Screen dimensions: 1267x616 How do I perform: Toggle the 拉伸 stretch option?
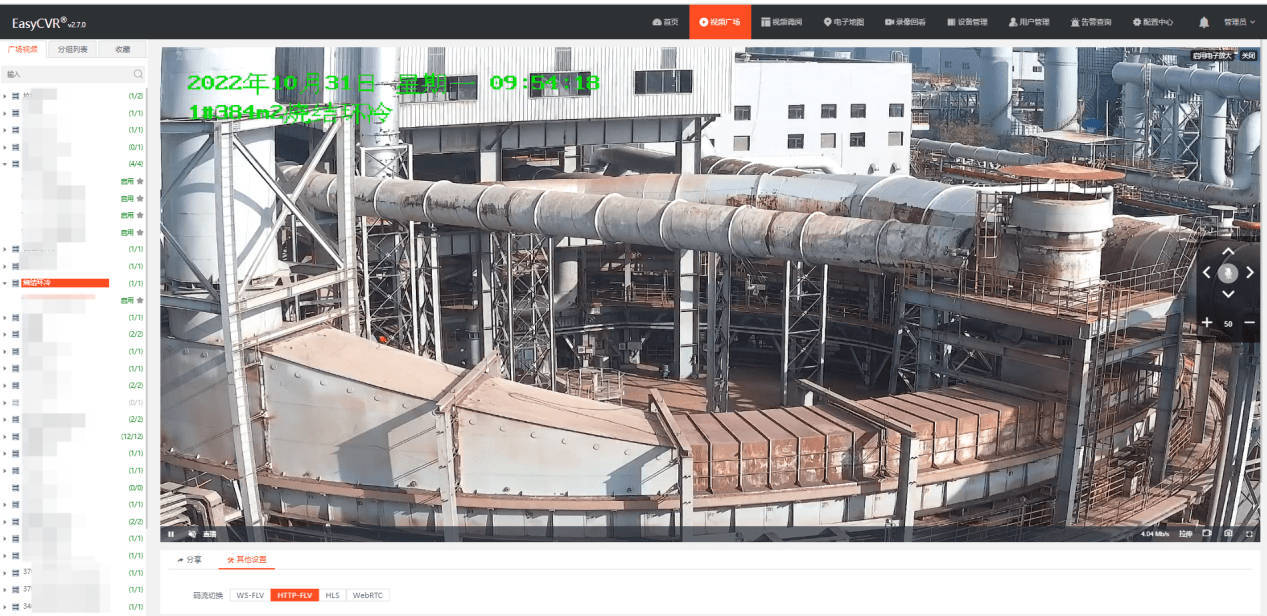(x=1186, y=534)
